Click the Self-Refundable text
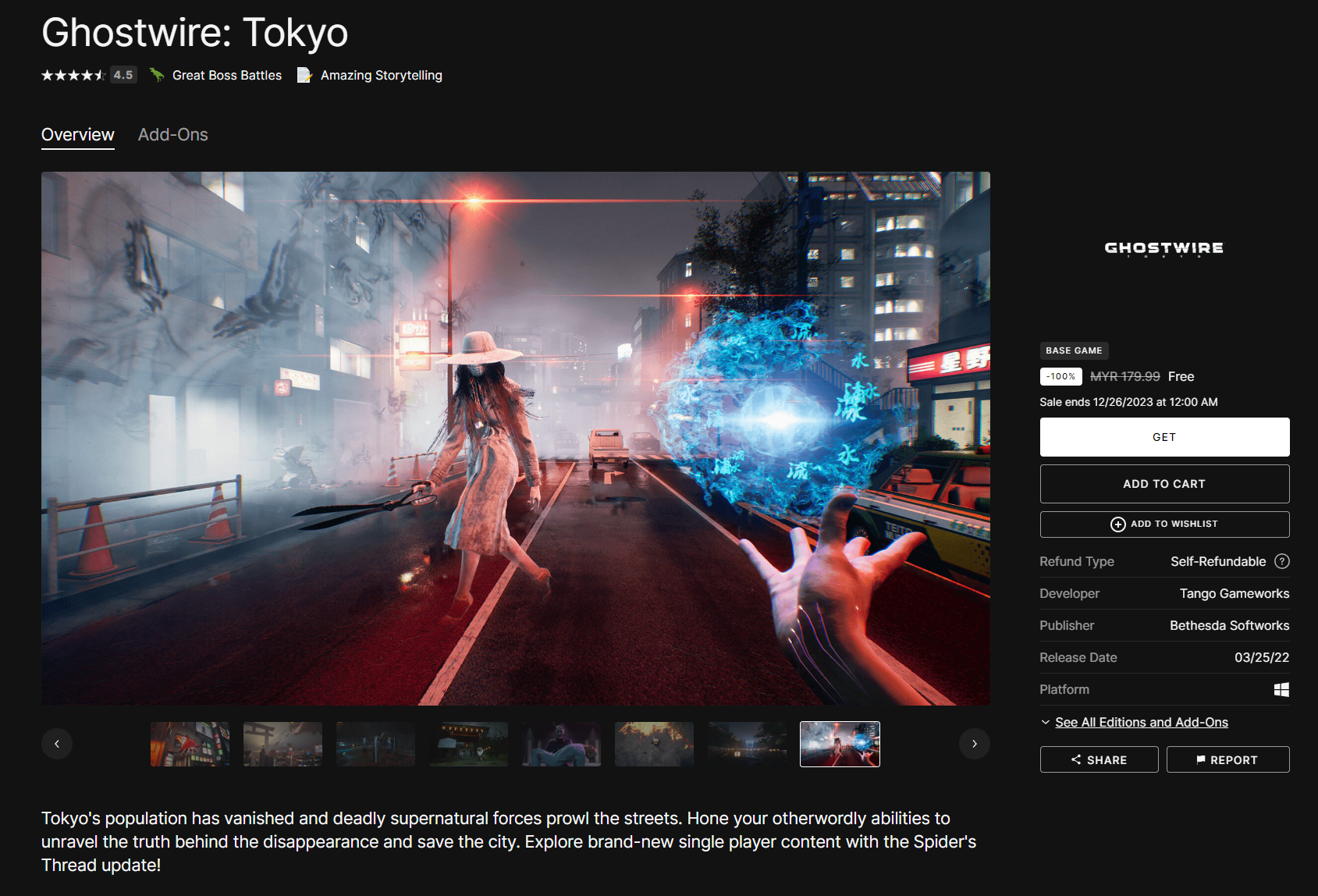This screenshot has width=1318, height=896. coord(1218,561)
